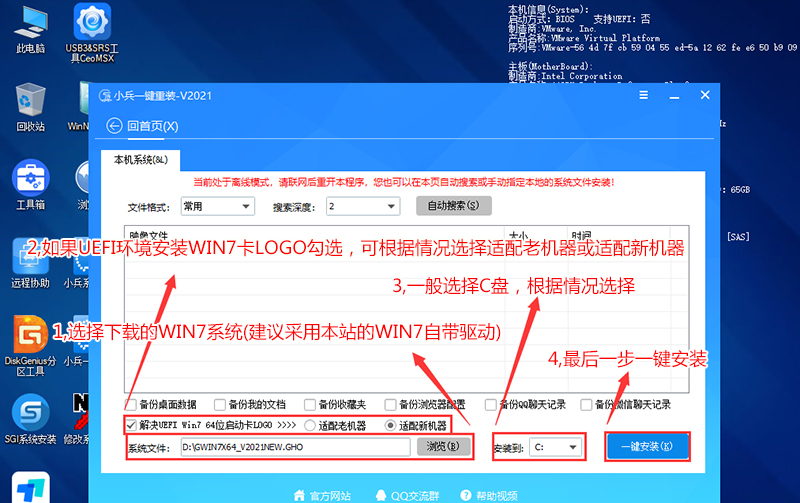Viewport: 800px width, 503px height.
Task: Launch DiskGenius分区工具 desktop icon
Action: pyautogui.click(x=31, y=346)
